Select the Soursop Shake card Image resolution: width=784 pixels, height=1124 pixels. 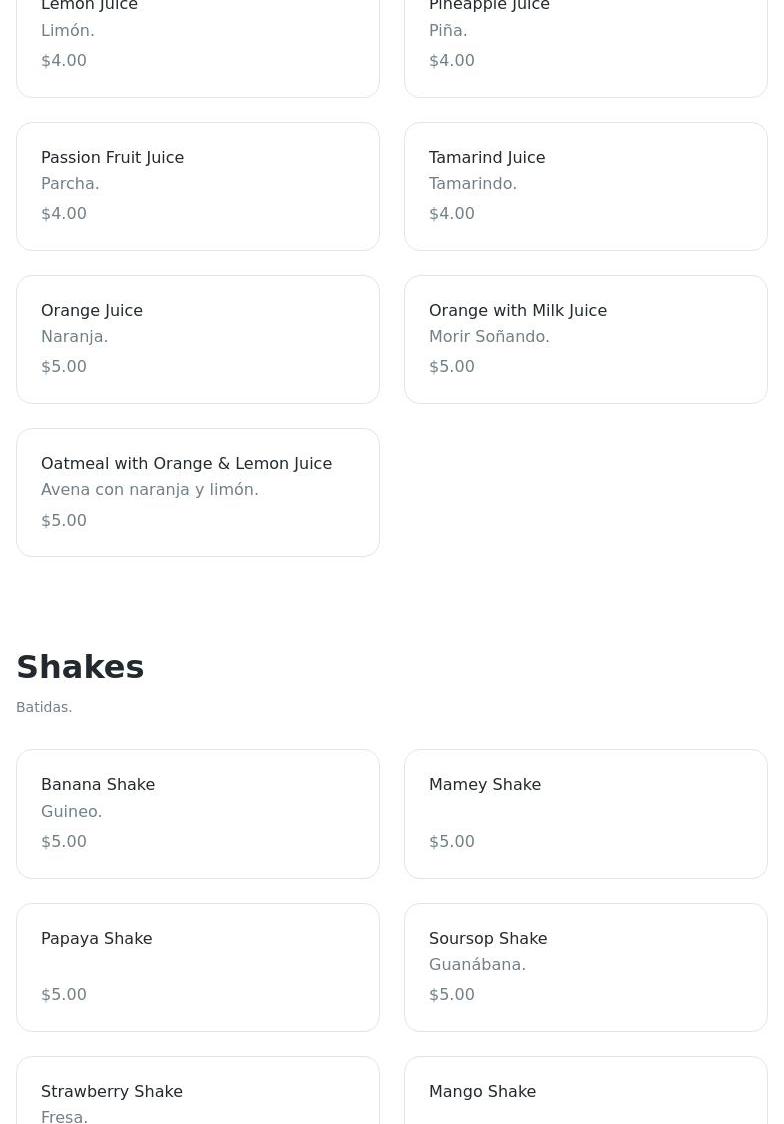[x=585, y=967]
